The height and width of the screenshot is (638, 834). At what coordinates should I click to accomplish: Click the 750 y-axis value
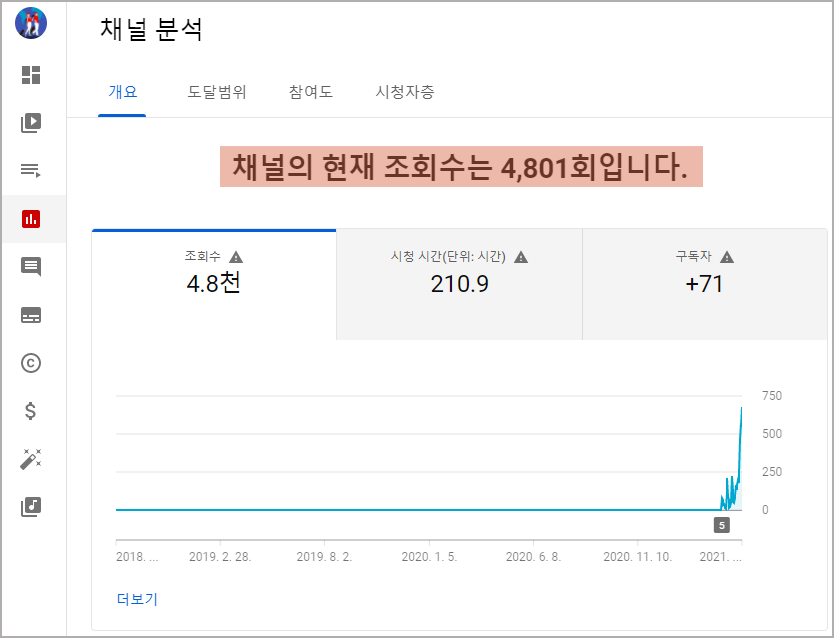click(772, 396)
